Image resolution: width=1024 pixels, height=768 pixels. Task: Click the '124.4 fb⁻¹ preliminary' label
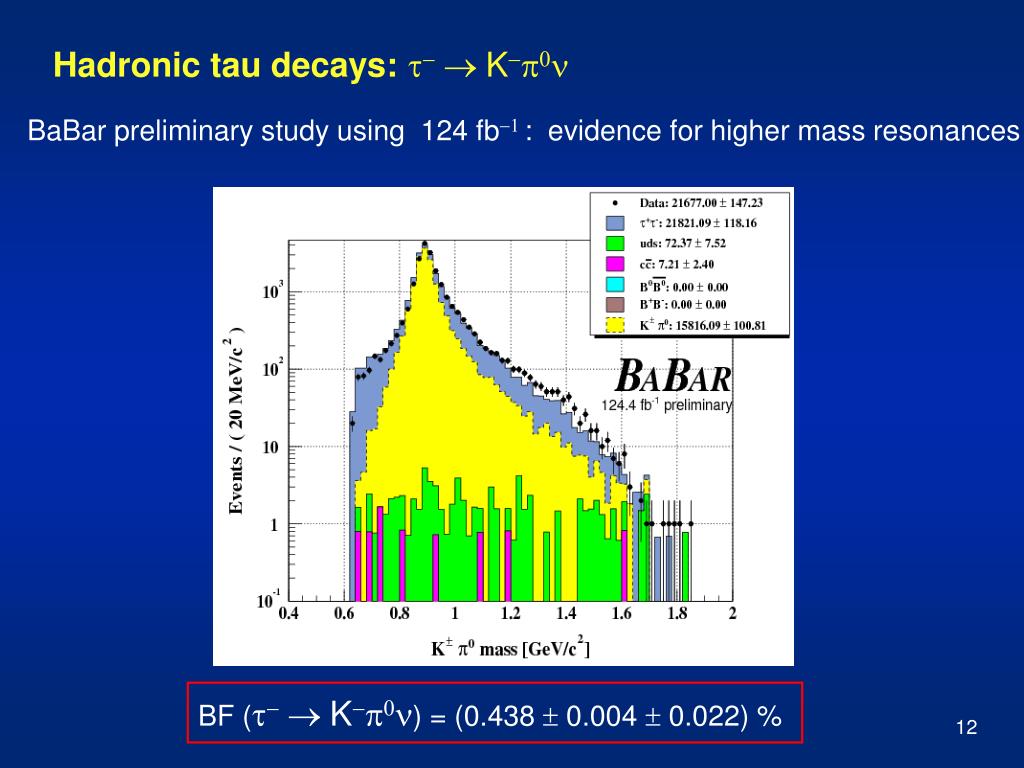tap(667, 405)
